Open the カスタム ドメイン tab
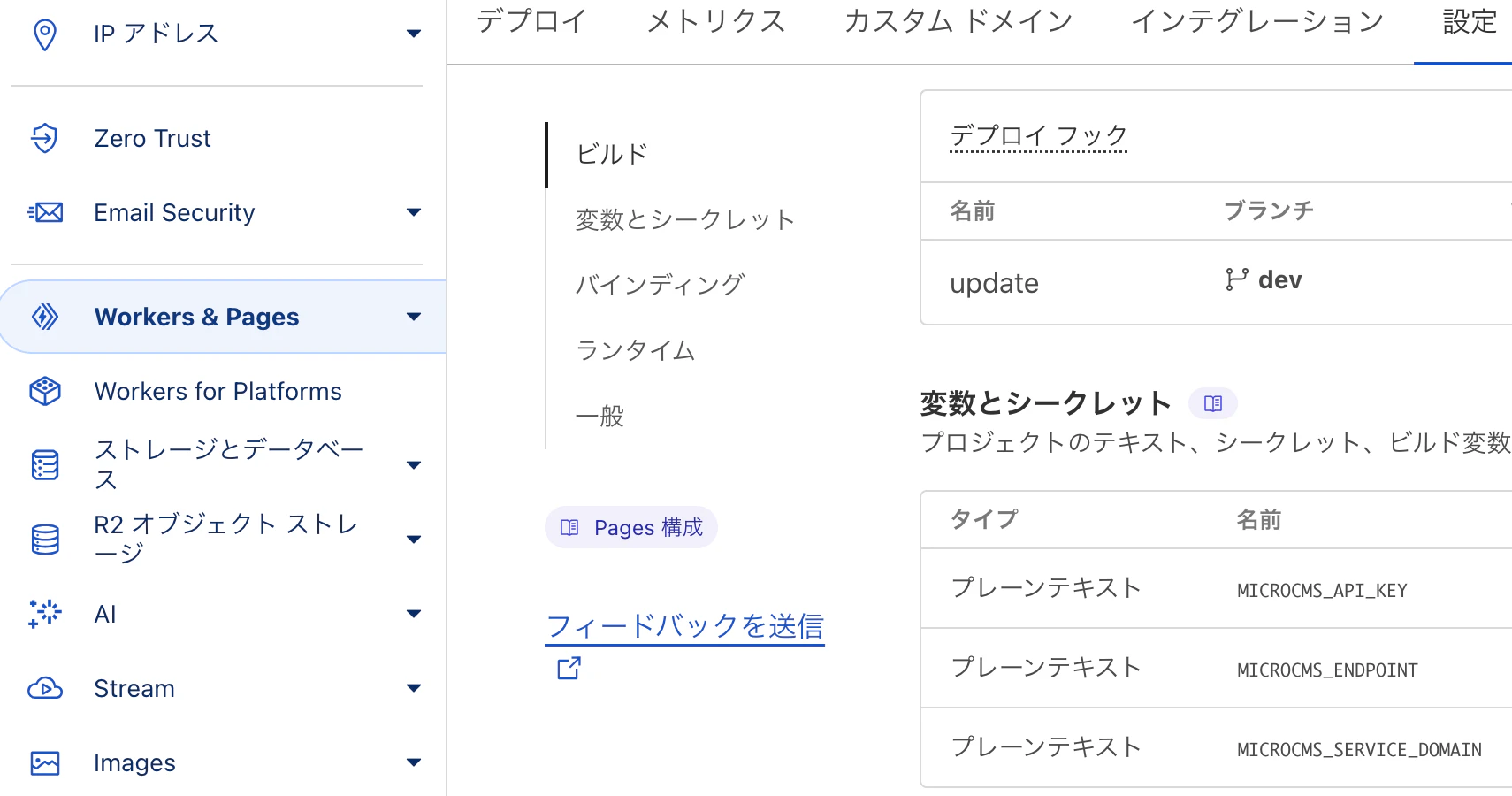Screen dimensions: 1512x796 pyautogui.click(x=958, y=21)
